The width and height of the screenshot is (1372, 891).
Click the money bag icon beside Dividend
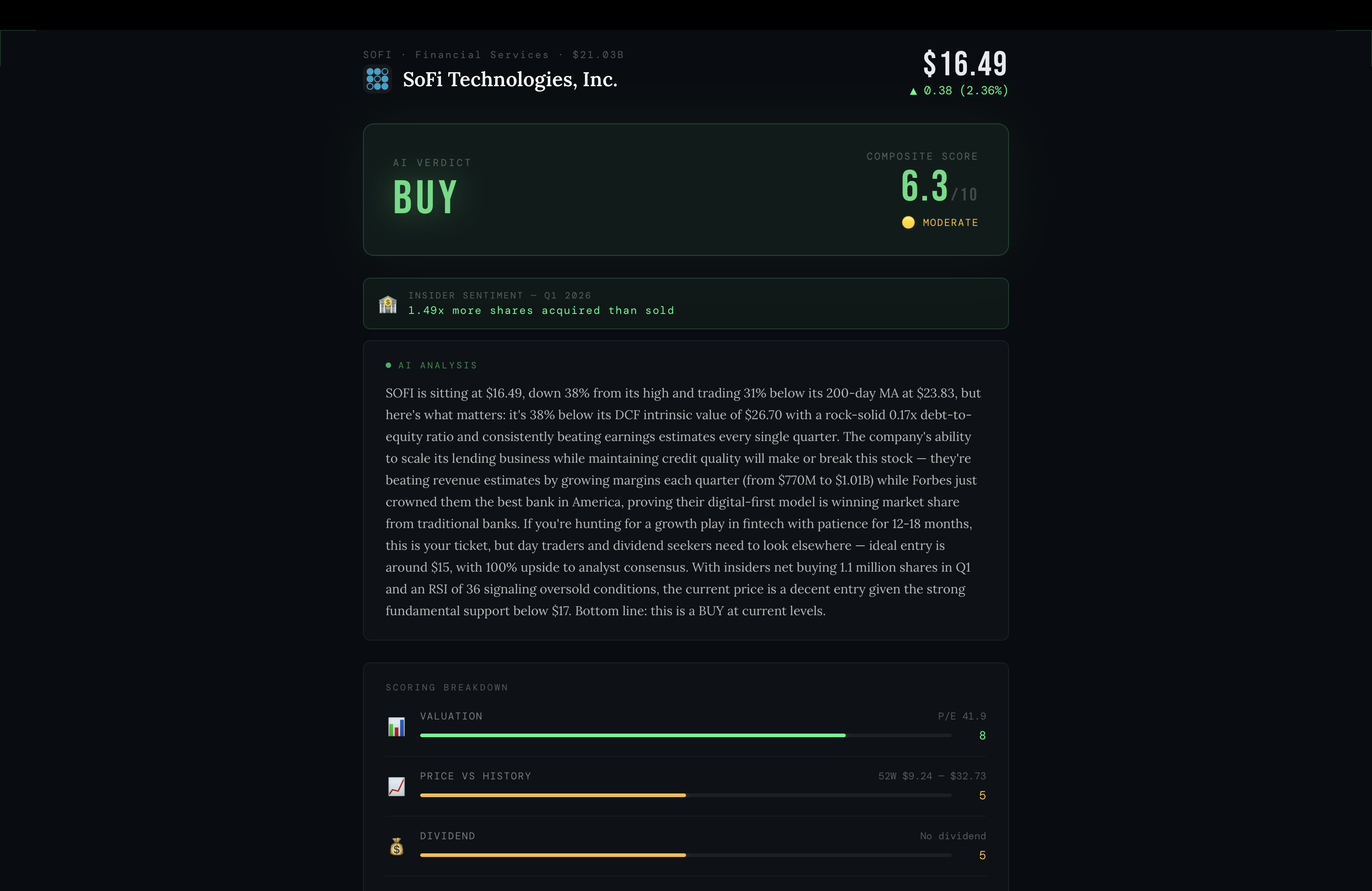tap(397, 846)
